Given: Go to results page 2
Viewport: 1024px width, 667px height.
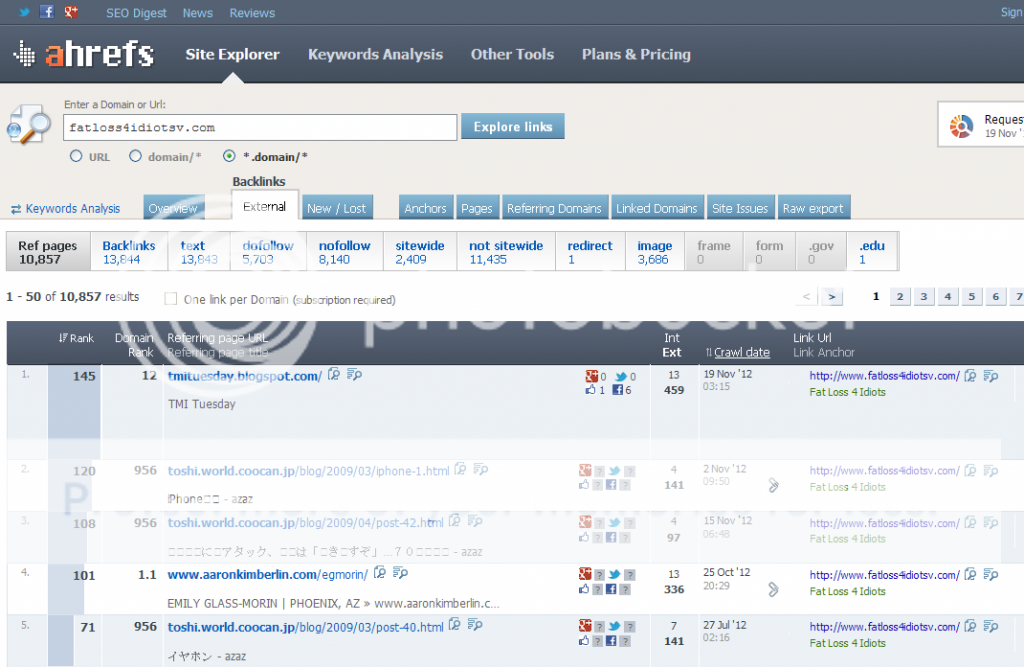Looking at the screenshot, I should coord(900,297).
